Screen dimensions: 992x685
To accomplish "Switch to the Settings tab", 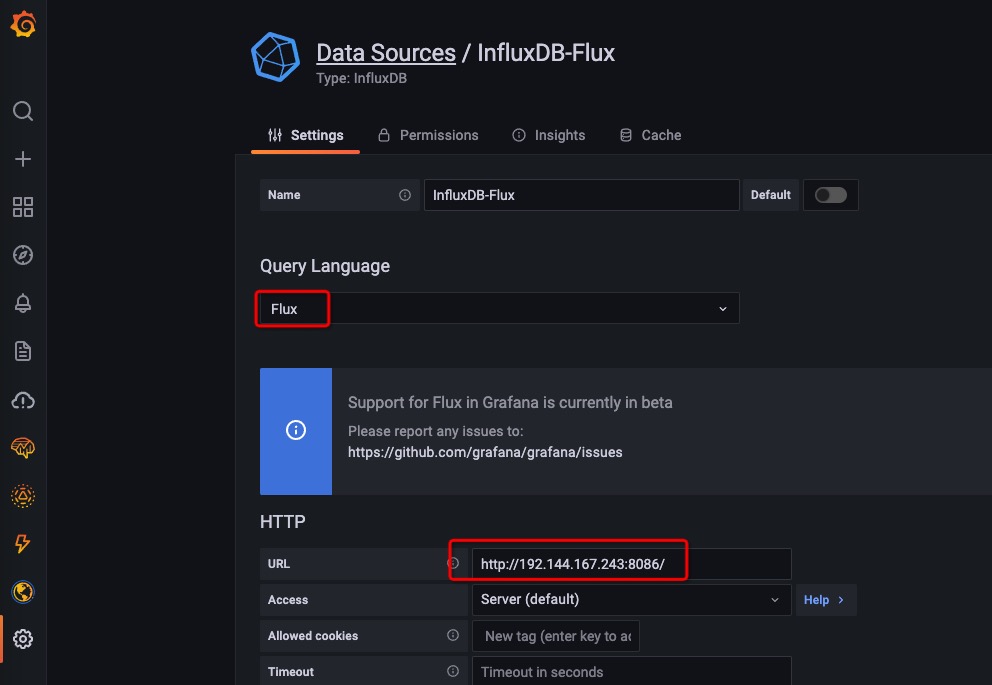I will point(306,135).
